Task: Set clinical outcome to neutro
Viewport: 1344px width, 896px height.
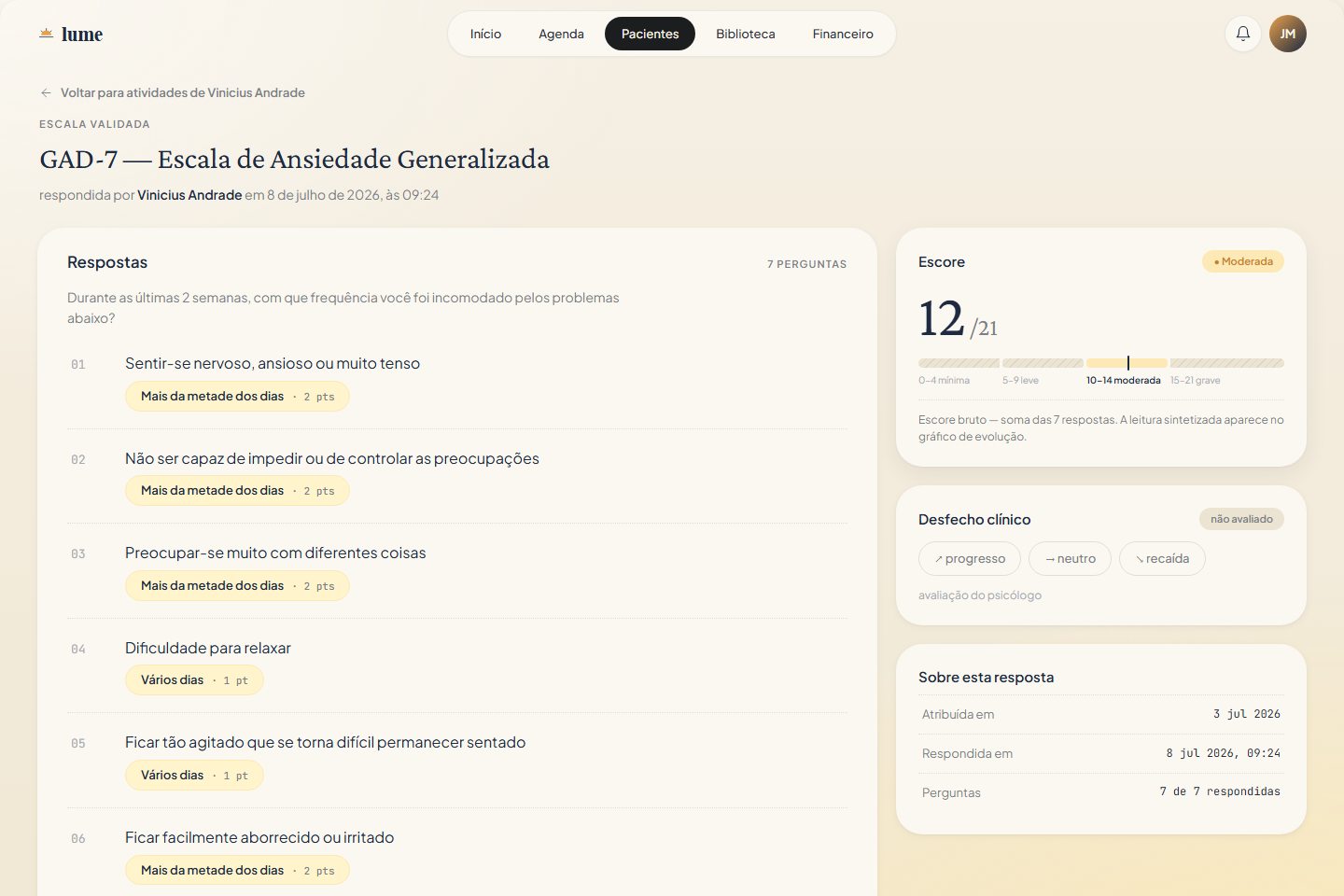Action: pos(1070,558)
